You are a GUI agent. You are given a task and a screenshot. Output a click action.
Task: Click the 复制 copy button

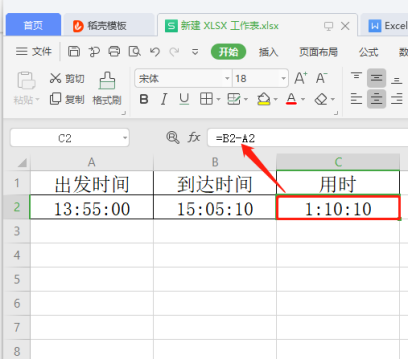click(67, 99)
